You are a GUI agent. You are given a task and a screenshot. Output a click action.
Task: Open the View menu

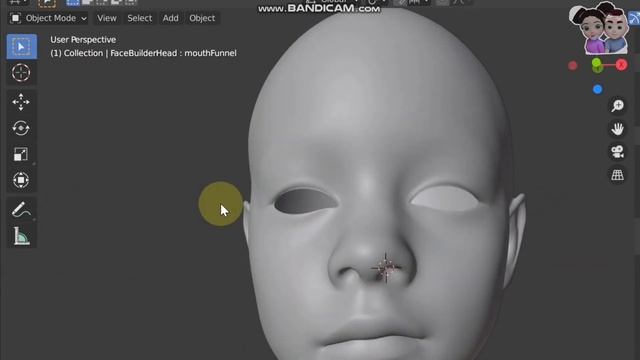click(x=107, y=18)
